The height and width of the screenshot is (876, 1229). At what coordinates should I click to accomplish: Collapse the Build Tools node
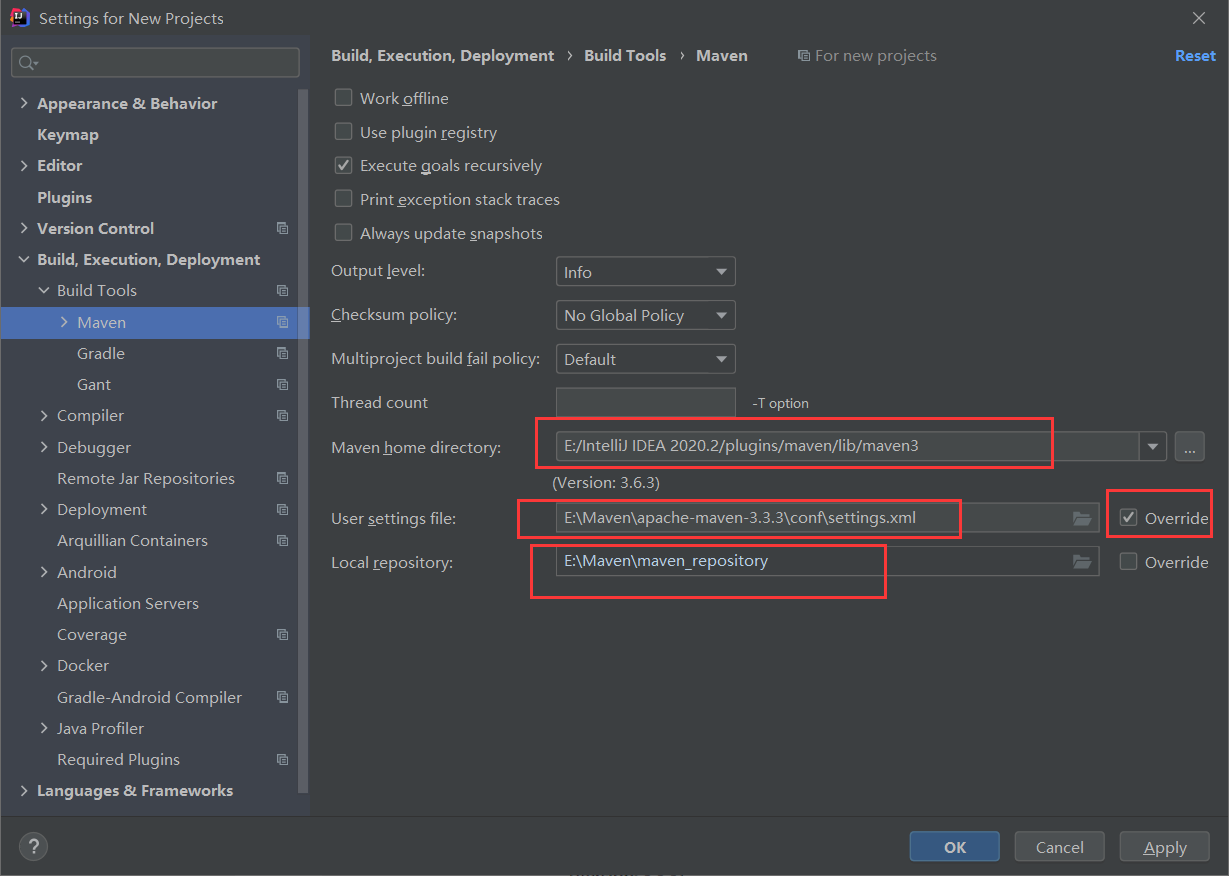(44, 290)
